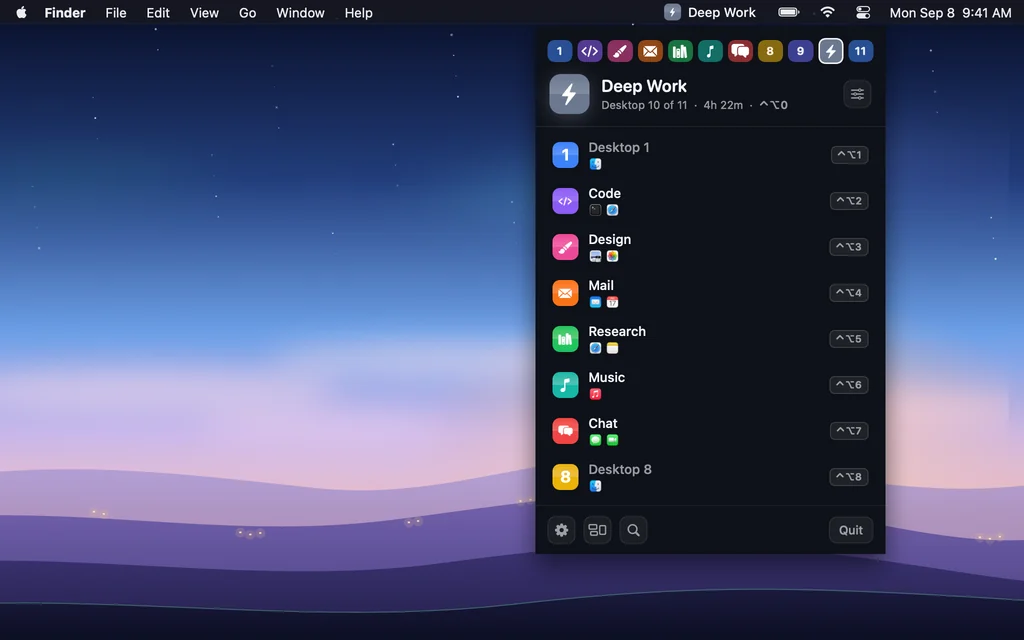Click the ⌃⌥1 shortcut badge
The width and height of the screenshot is (1024, 640).
tap(850, 155)
